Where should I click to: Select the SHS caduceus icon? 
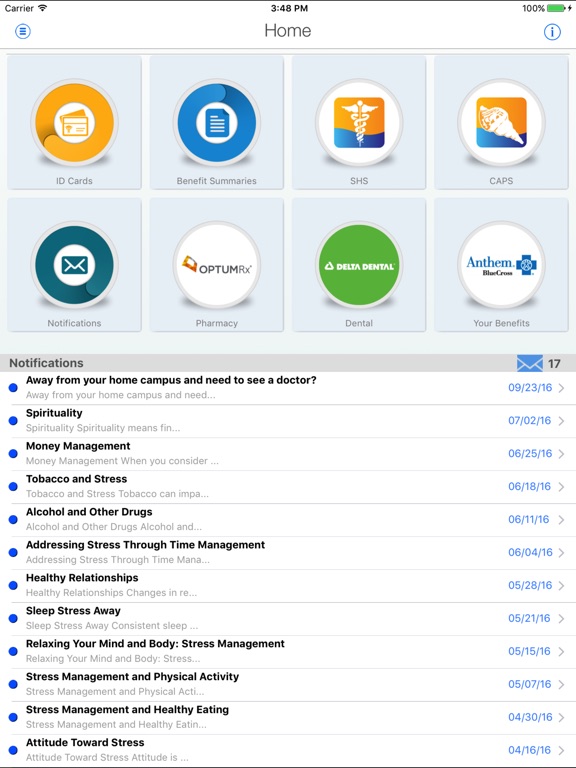point(359,122)
